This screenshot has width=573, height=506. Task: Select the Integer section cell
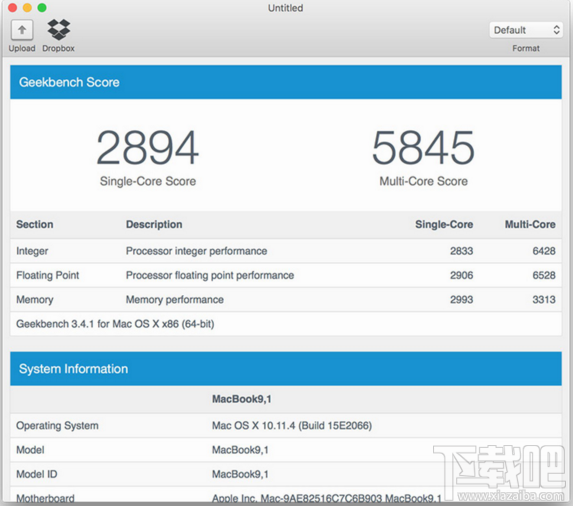(x=32, y=251)
